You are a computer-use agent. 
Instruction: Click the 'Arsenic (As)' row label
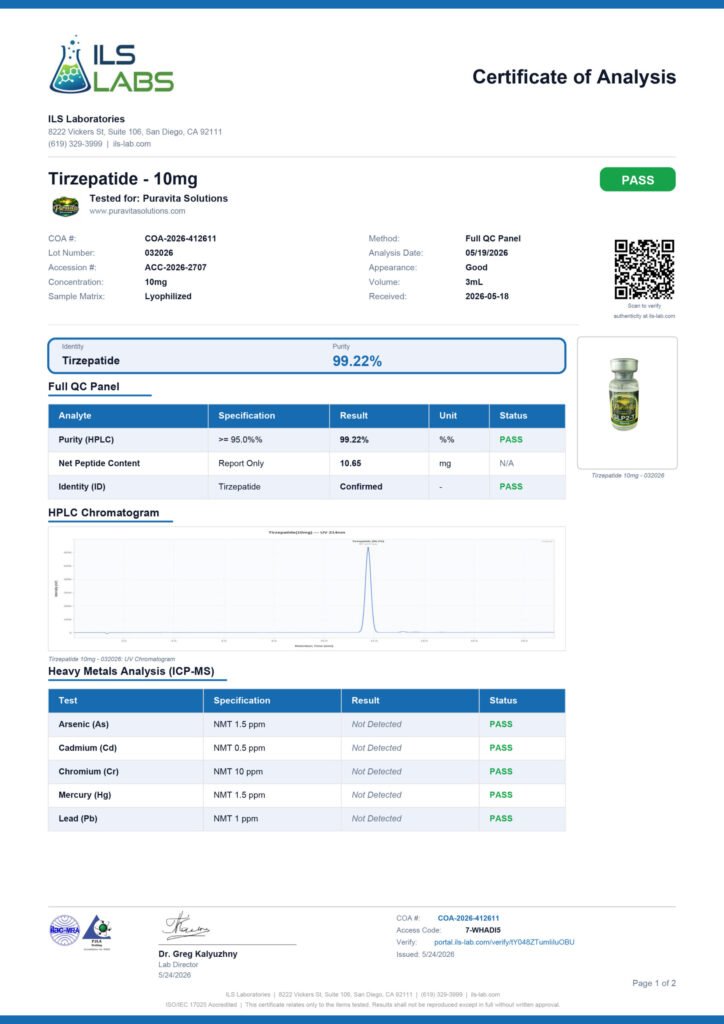(84, 724)
